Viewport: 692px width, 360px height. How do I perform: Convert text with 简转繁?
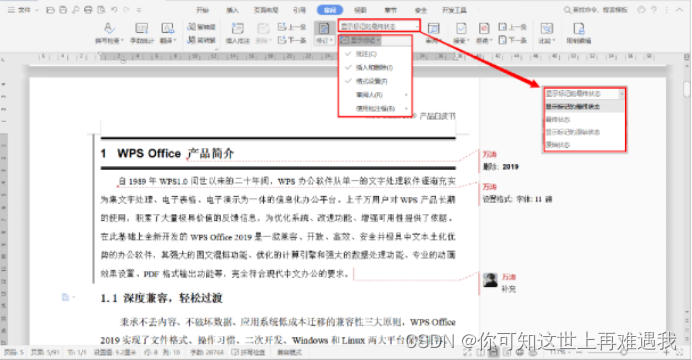pyautogui.click(x=201, y=40)
